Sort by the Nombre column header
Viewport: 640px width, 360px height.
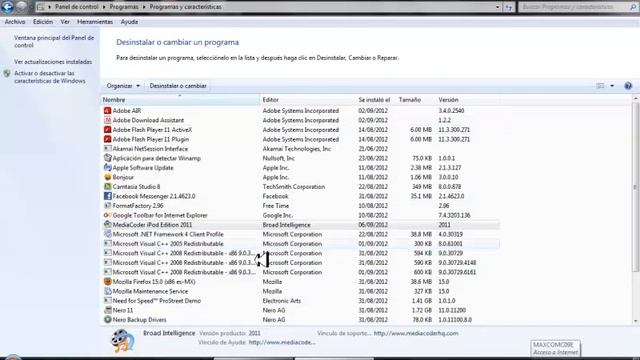tap(180, 100)
